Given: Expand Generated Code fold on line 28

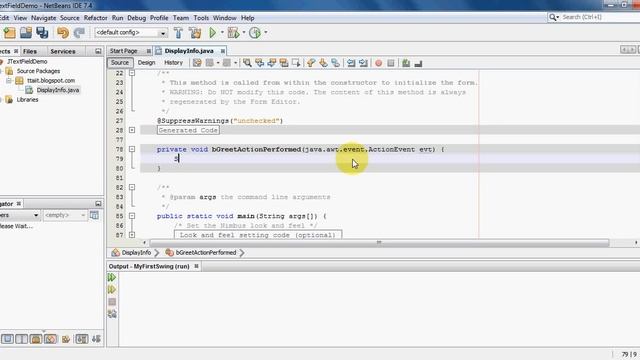Looking at the screenshot, I should 132,130.
